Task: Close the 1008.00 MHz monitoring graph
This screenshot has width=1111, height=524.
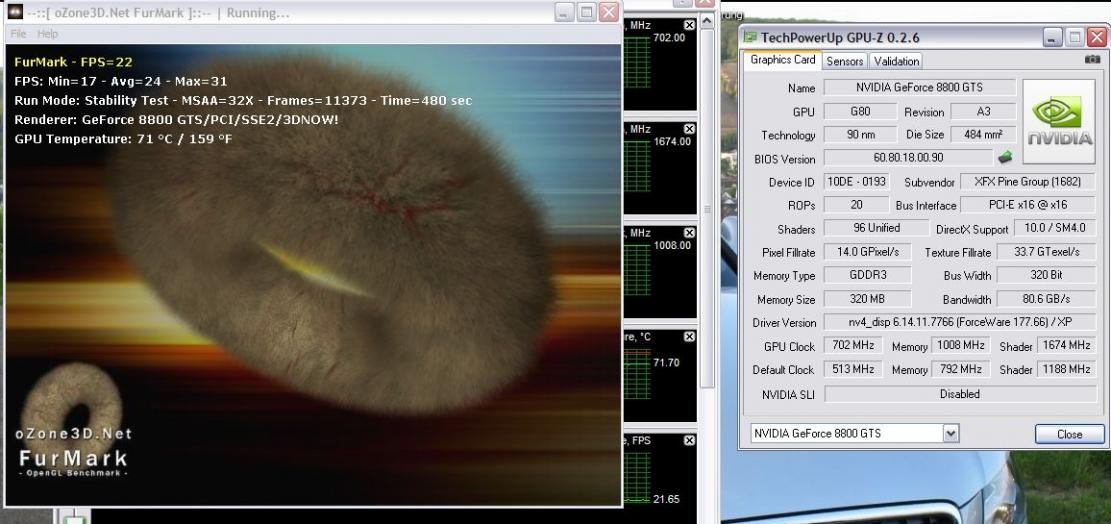Action: [689, 232]
